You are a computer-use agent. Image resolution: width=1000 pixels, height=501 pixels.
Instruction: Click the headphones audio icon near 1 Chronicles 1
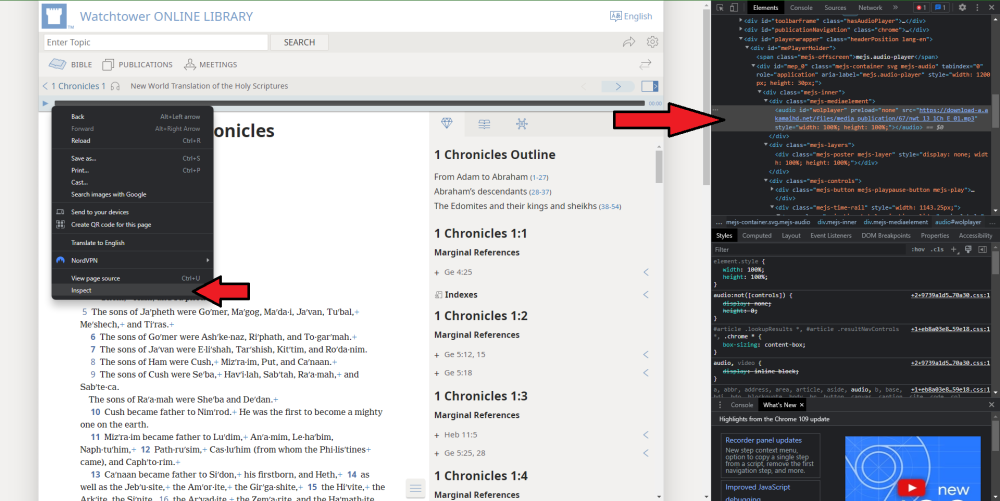click(116, 86)
